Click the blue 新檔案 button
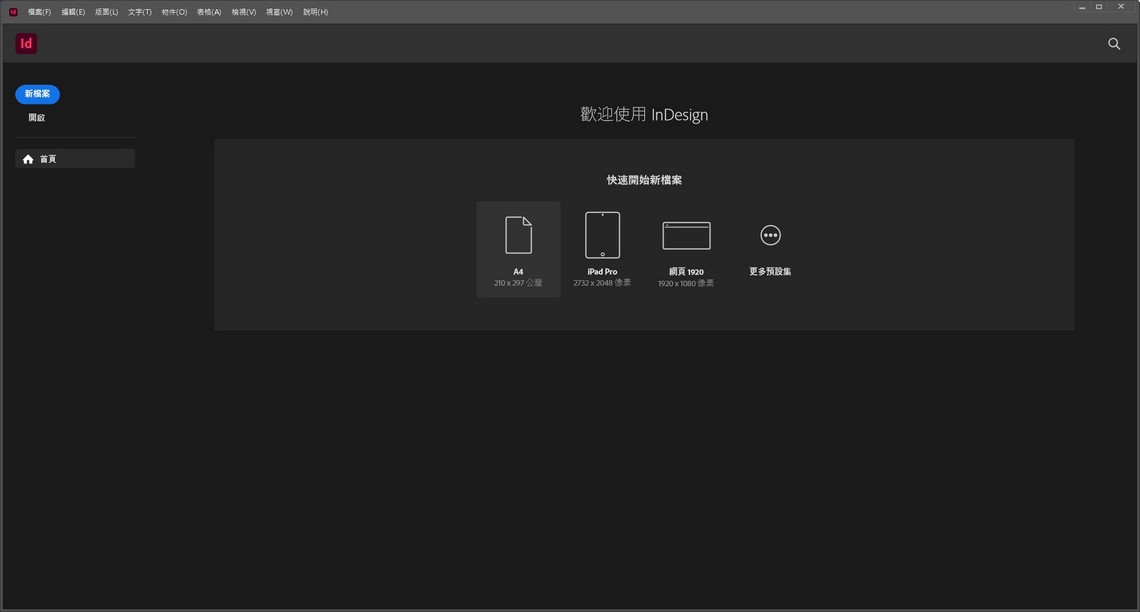Viewport: 1140px width, 612px height. click(x=37, y=93)
